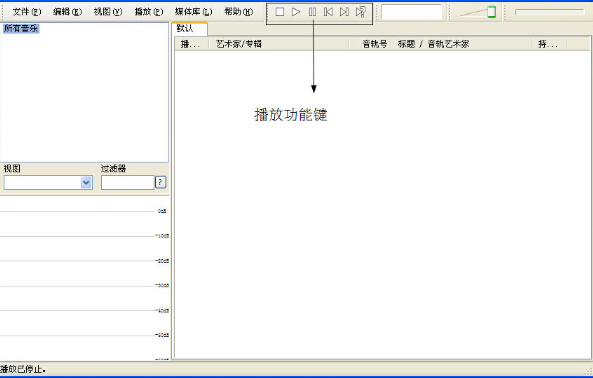The width and height of the screenshot is (593, 378).
Task: Click the Stop playback button
Action: click(279, 12)
